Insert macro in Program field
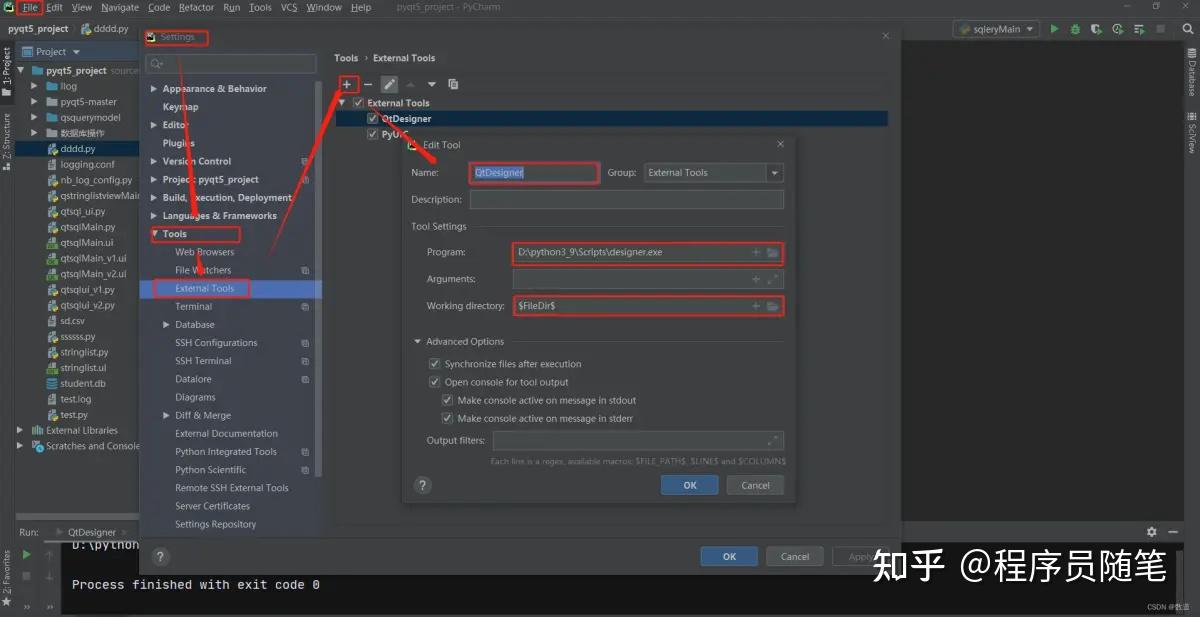The width and height of the screenshot is (1200, 617). coord(756,252)
